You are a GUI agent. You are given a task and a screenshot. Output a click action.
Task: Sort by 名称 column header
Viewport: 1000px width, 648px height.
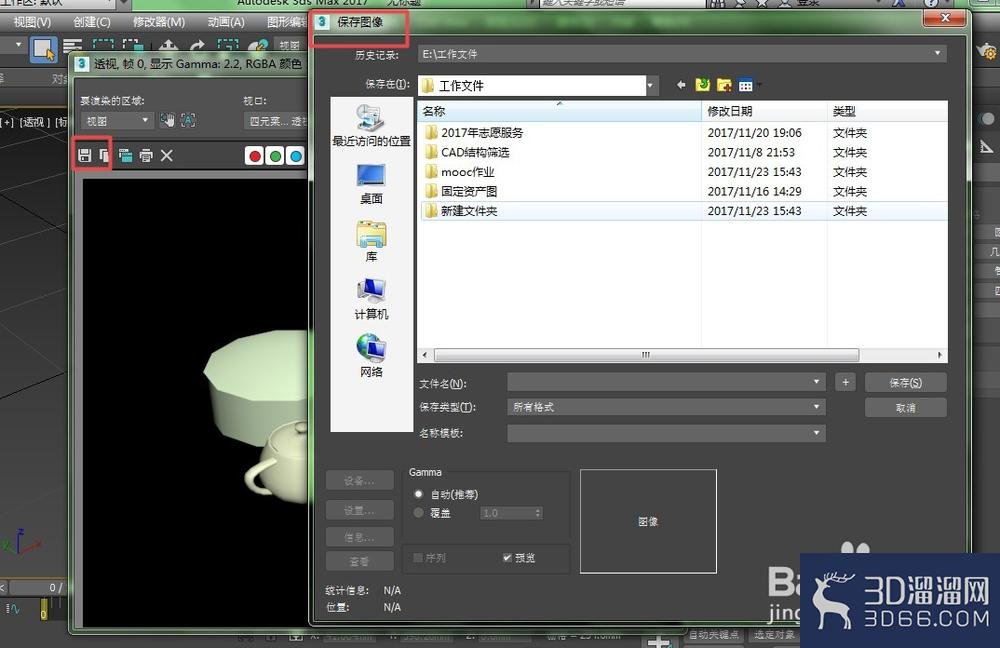click(x=559, y=111)
